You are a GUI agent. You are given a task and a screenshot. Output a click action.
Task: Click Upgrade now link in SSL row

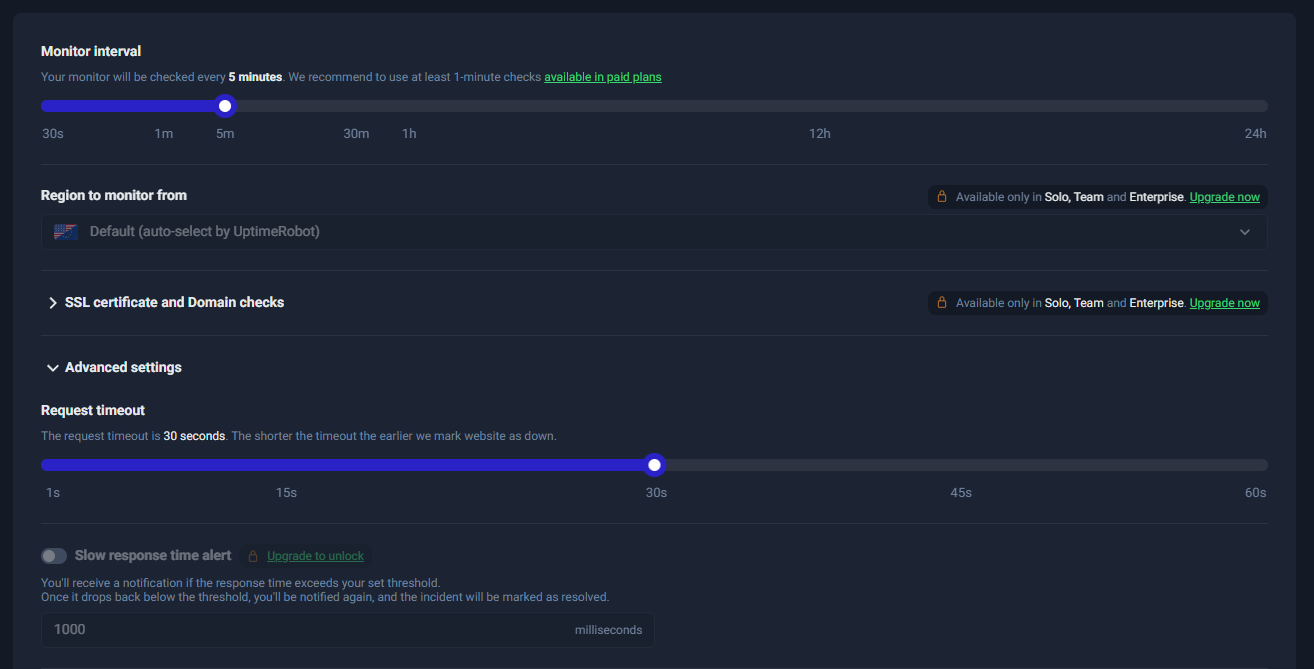tap(1224, 303)
